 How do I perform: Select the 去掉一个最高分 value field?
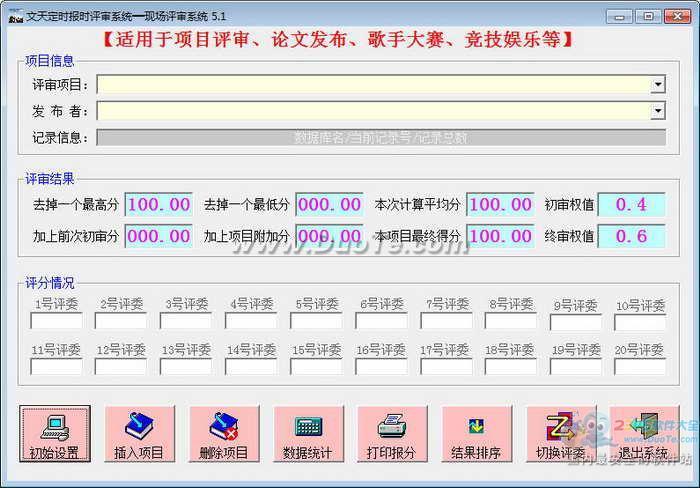(x=159, y=204)
